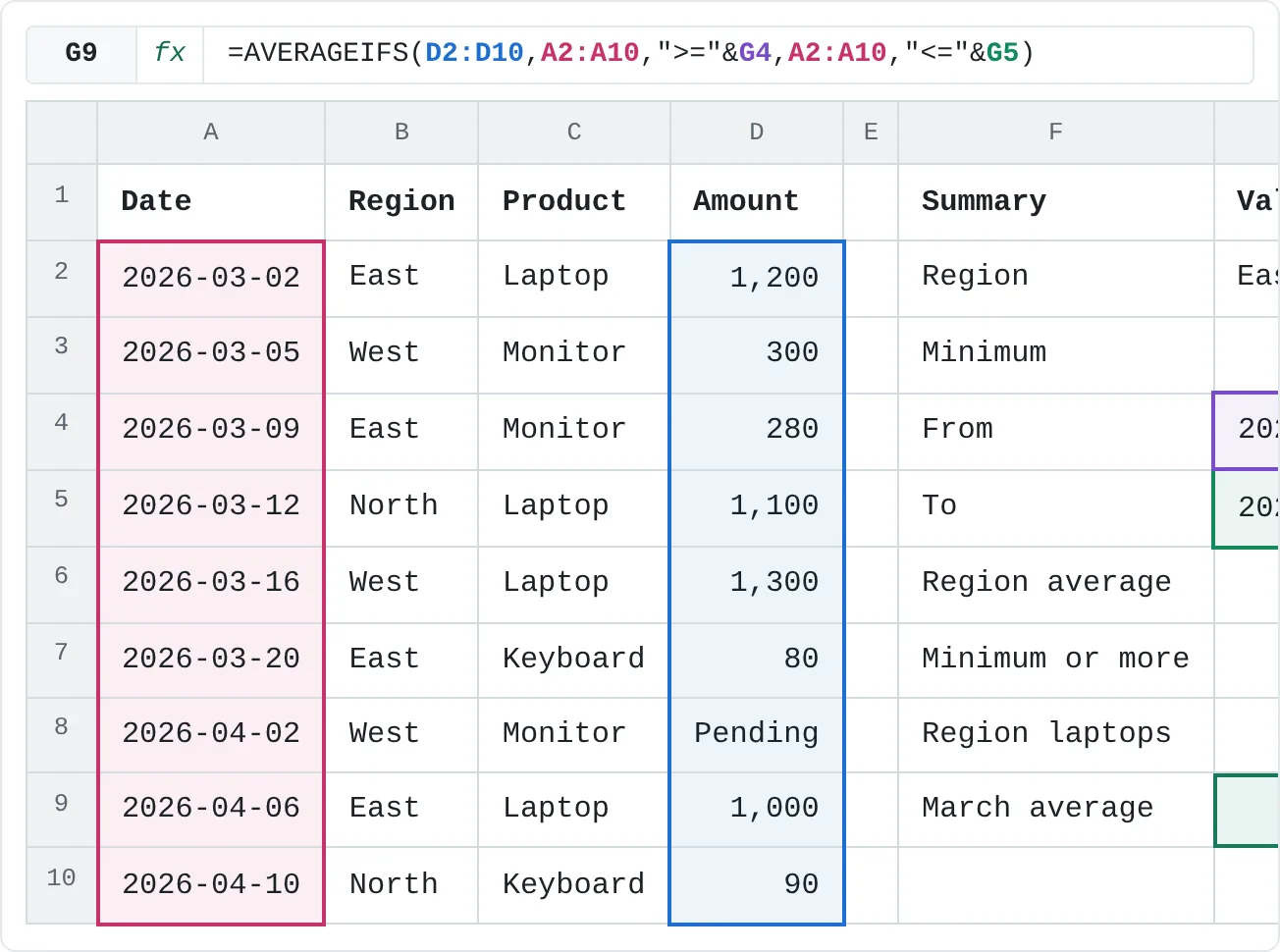Image resolution: width=1280 pixels, height=952 pixels.
Task: Click North region cell in row 5
Action: click(x=401, y=508)
